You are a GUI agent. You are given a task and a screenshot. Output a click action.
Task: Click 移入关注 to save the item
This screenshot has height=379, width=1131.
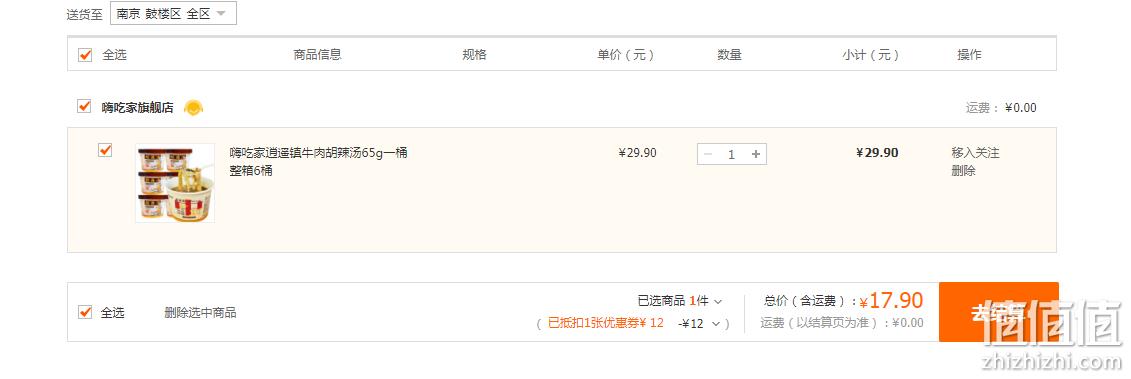click(x=975, y=153)
